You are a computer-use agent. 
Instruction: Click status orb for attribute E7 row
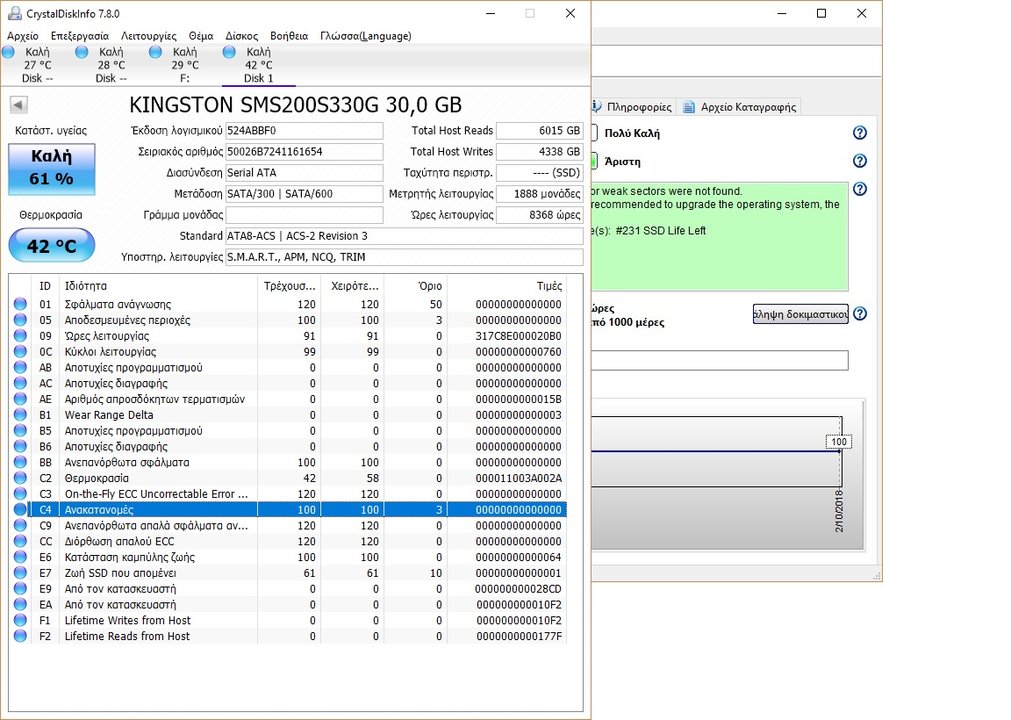tap(20, 572)
